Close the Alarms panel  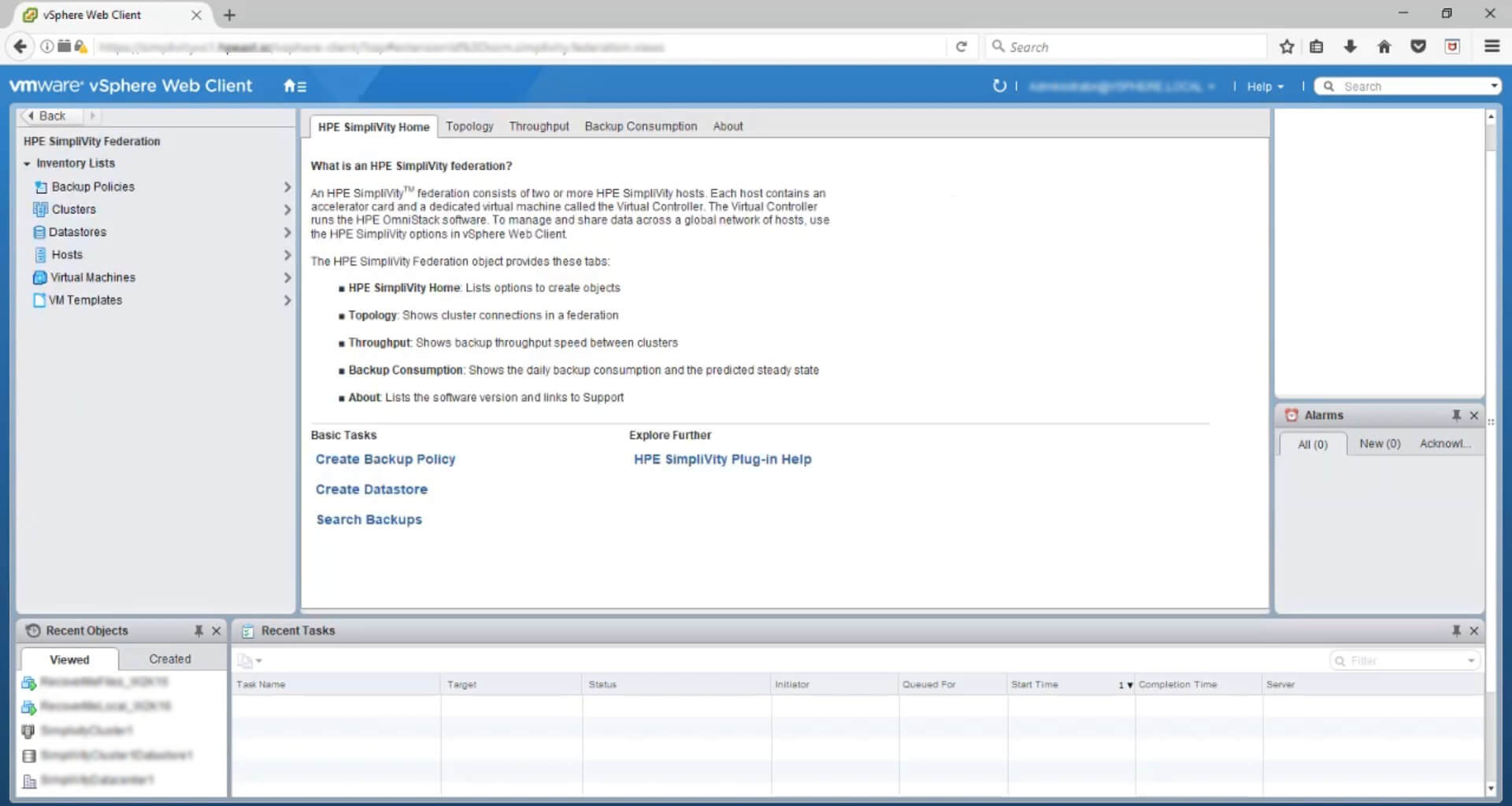1474,415
